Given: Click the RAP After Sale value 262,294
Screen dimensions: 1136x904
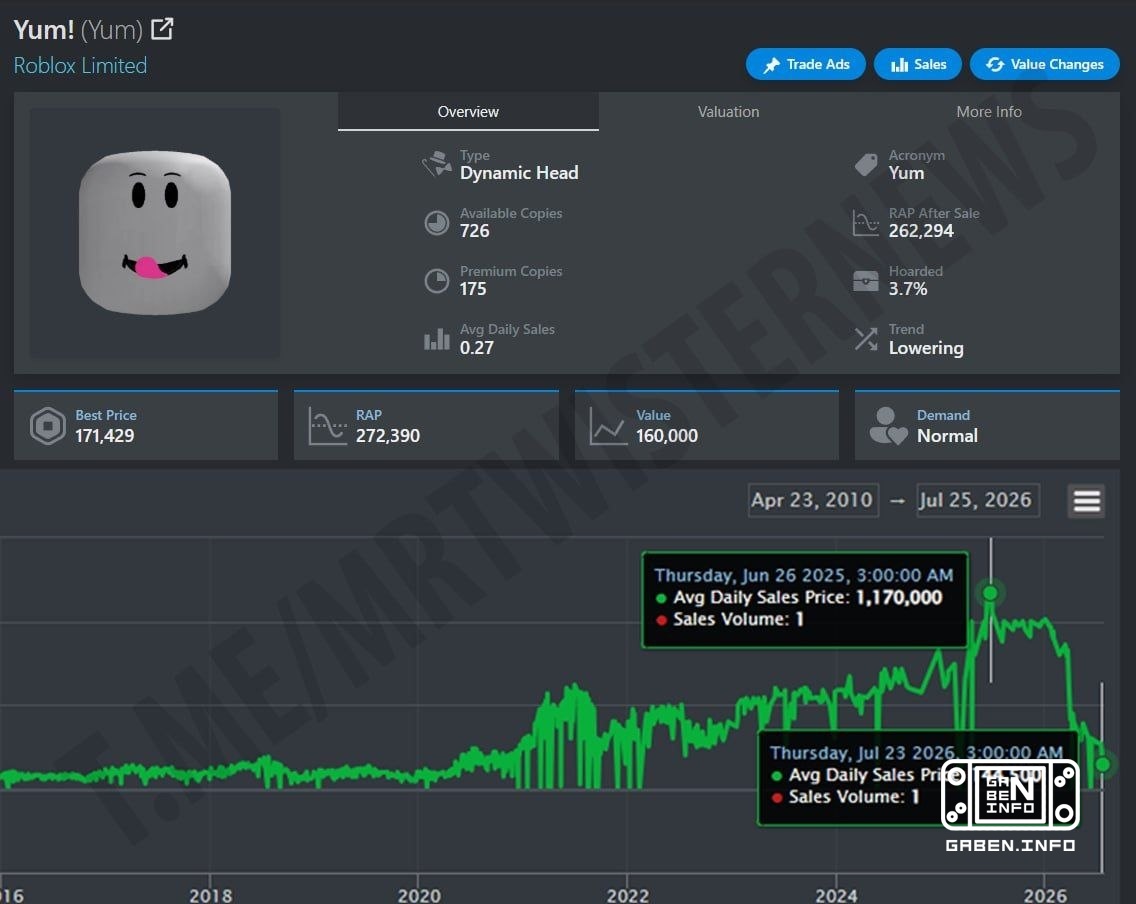Looking at the screenshot, I should click(921, 231).
